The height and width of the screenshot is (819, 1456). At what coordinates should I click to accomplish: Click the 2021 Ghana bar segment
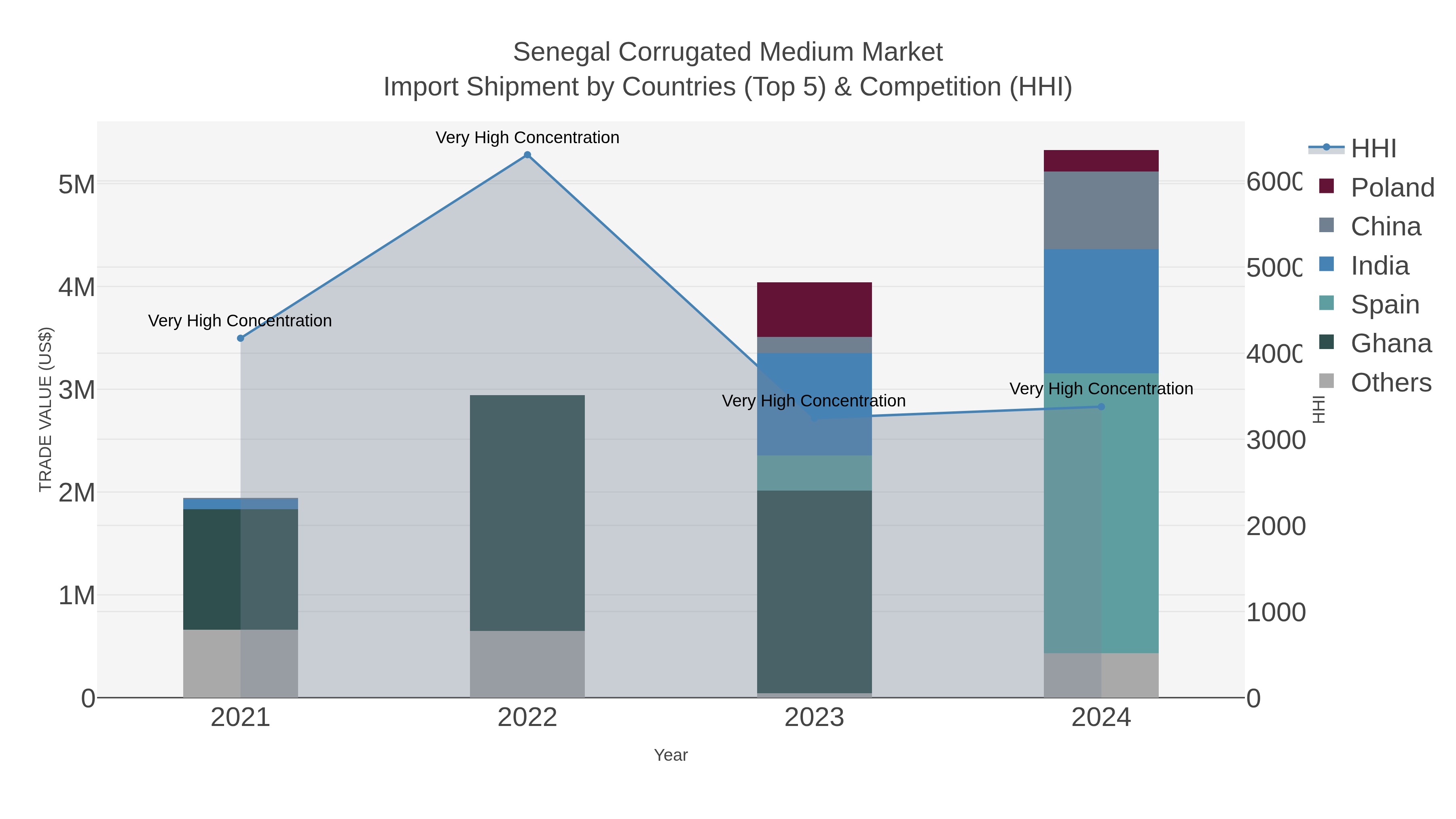coord(240,569)
